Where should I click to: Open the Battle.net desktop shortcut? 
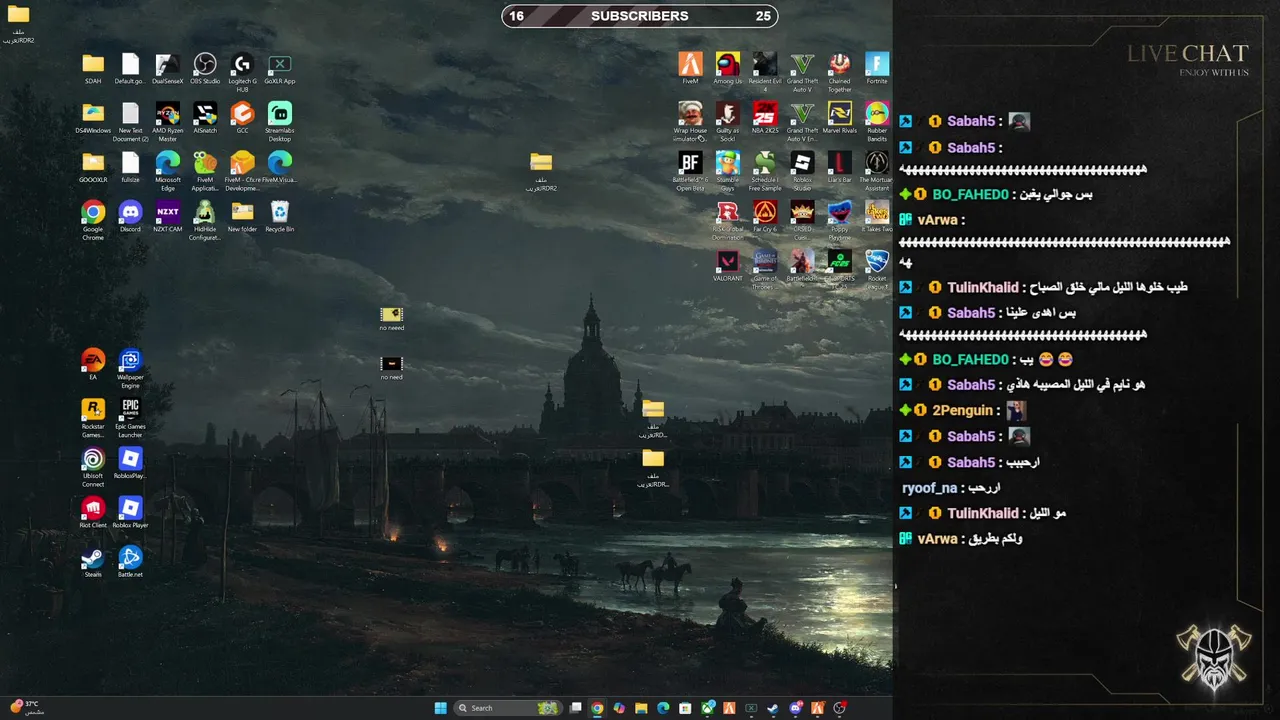(130, 560)
